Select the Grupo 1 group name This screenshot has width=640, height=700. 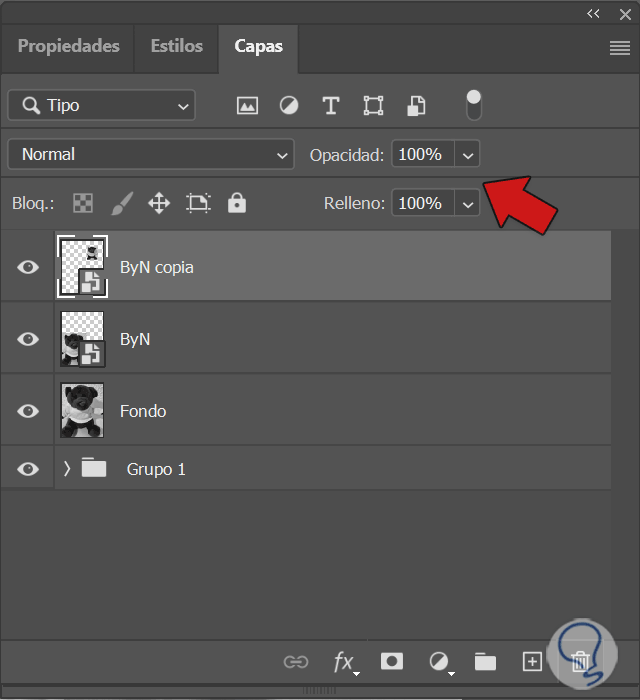(x=156, y=469)
